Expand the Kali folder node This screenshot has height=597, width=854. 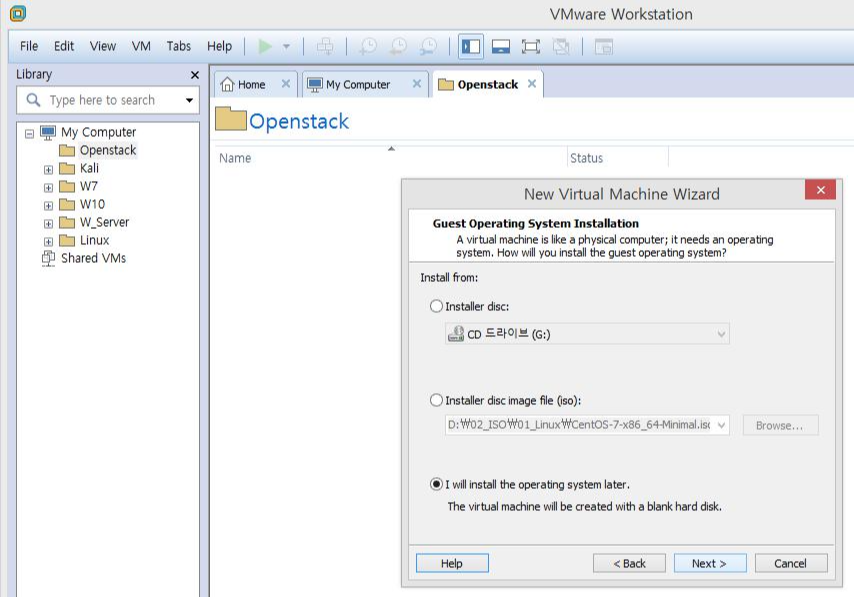(48, 169)
